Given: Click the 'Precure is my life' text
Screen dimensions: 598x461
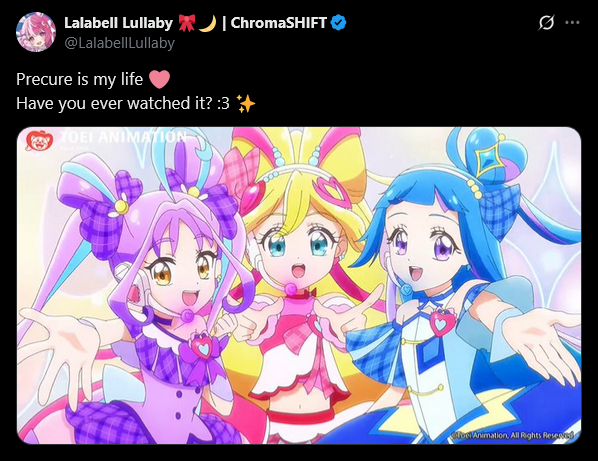Looking at the screenshot, I should click(x=80, y=79).
